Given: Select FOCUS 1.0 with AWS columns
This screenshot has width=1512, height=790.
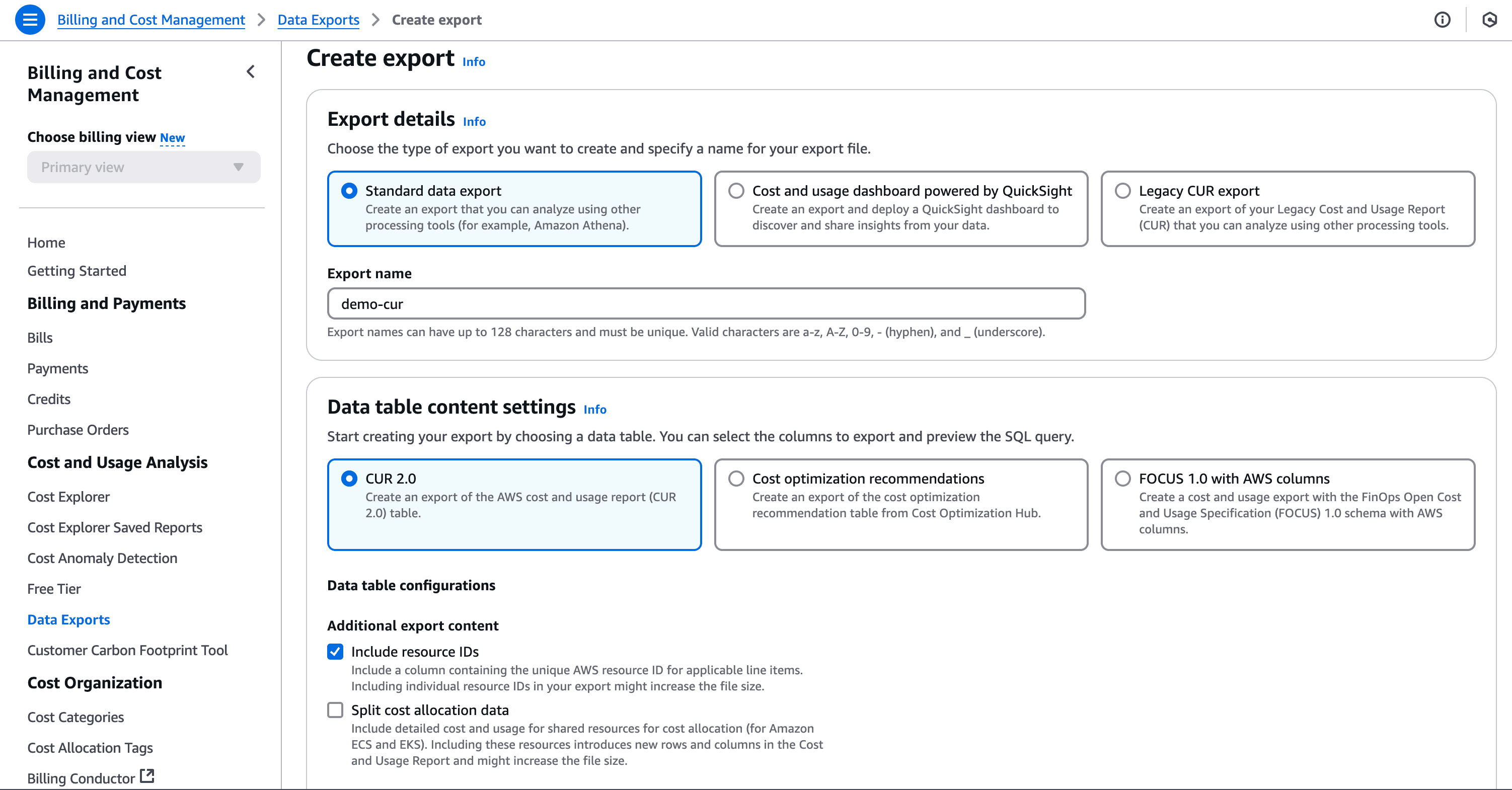Looking at the screenshot, I should pyautogui.click(x=1123, y=479).
